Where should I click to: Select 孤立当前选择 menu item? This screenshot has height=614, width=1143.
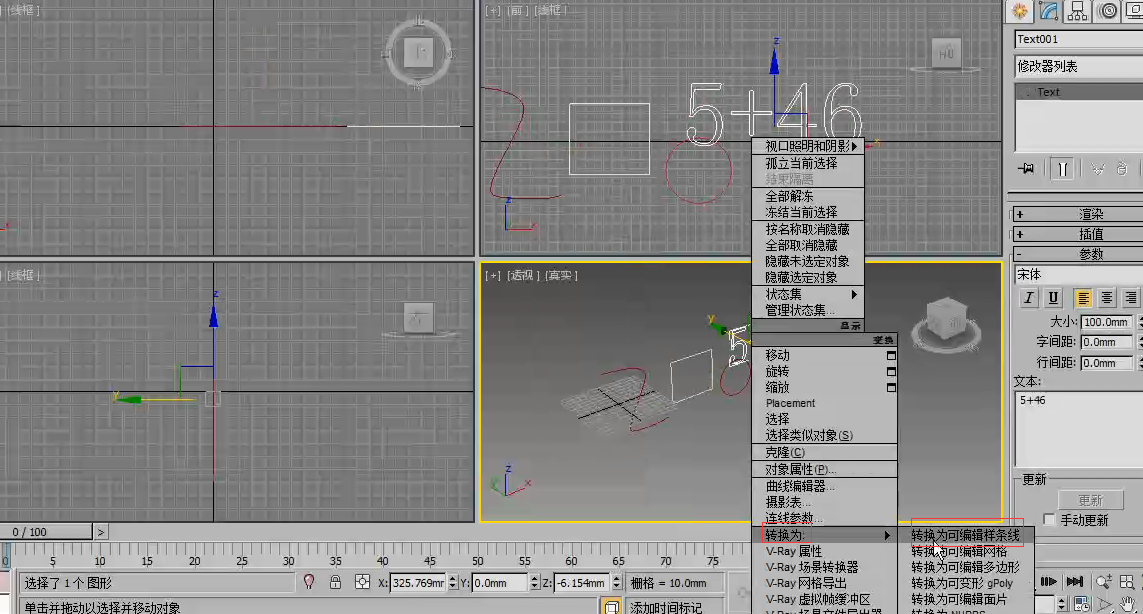[x=808, y=163]
